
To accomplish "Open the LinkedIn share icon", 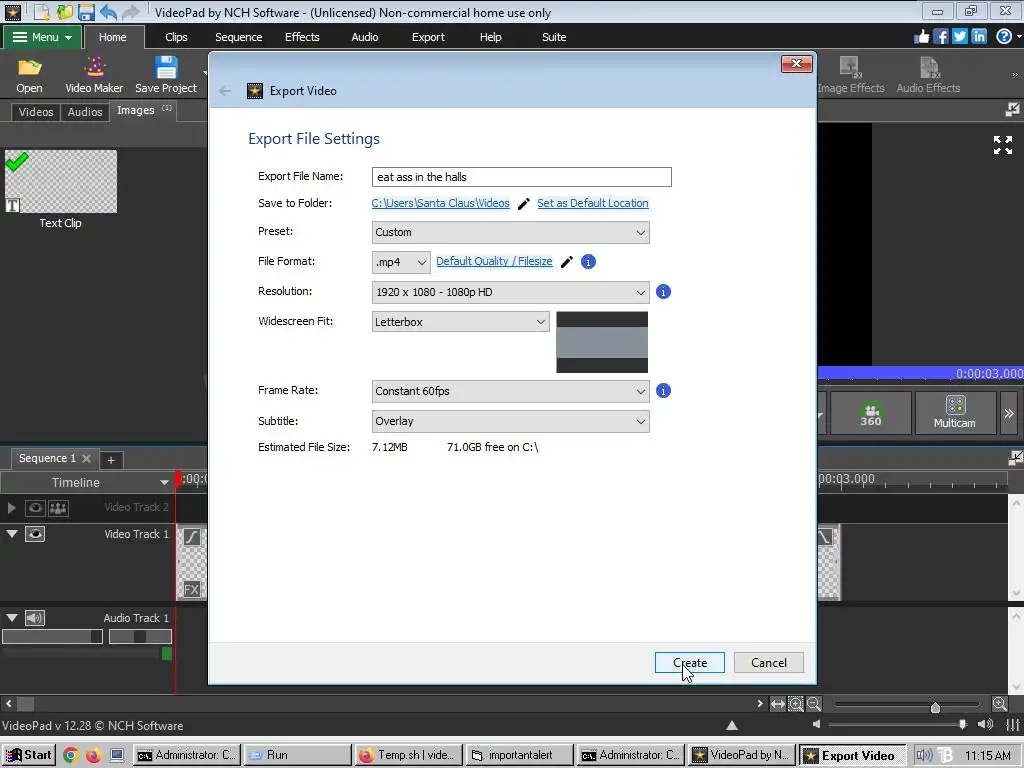I will click(978, 37).
